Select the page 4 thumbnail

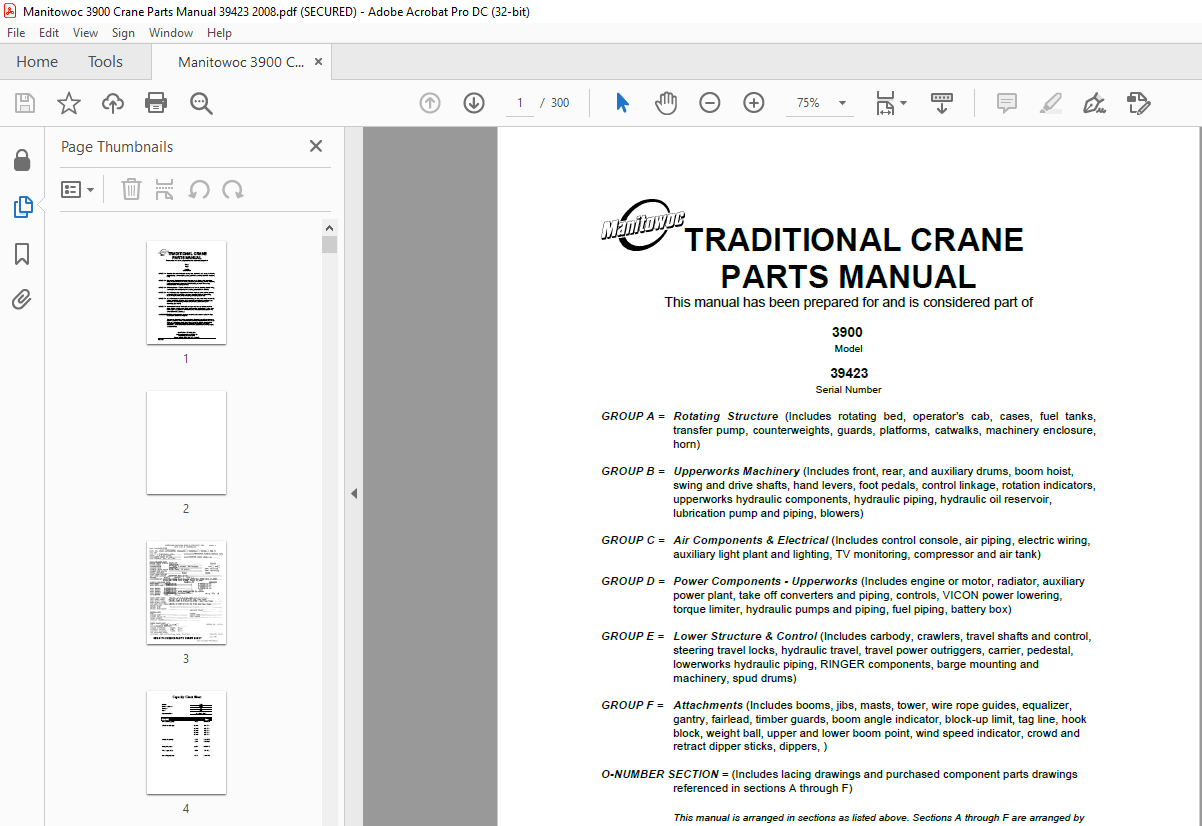pyautogui.click(x=186, y=742)
